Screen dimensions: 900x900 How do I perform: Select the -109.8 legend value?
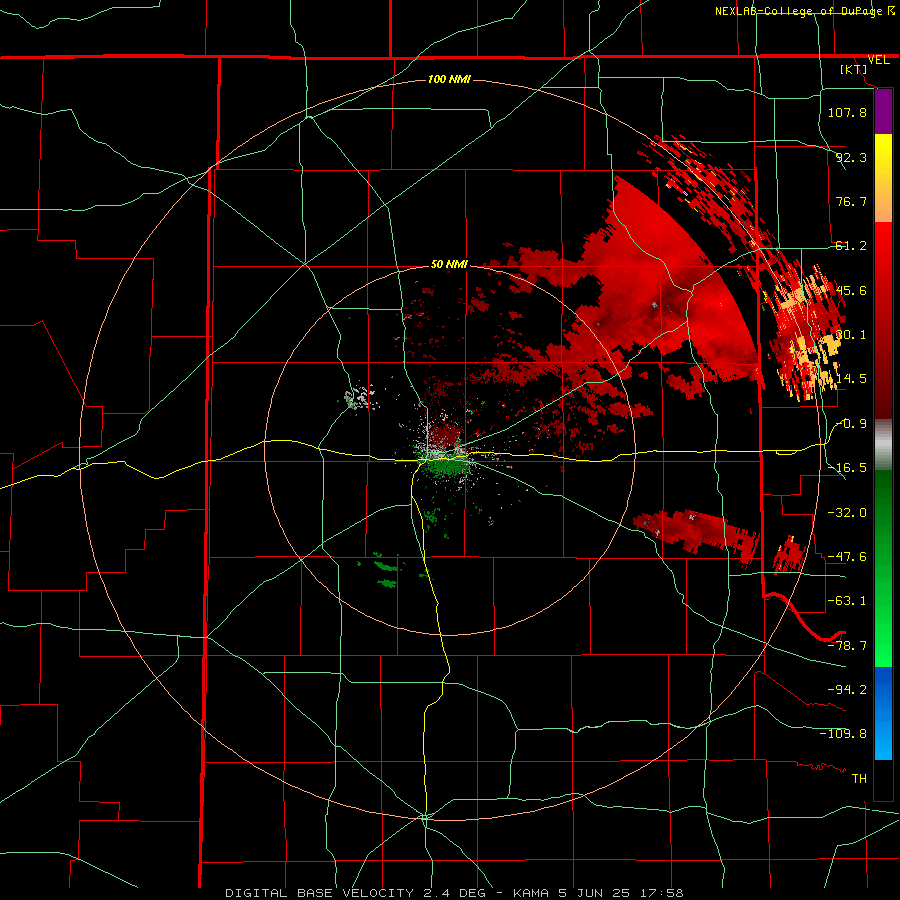tap(843, 734)
